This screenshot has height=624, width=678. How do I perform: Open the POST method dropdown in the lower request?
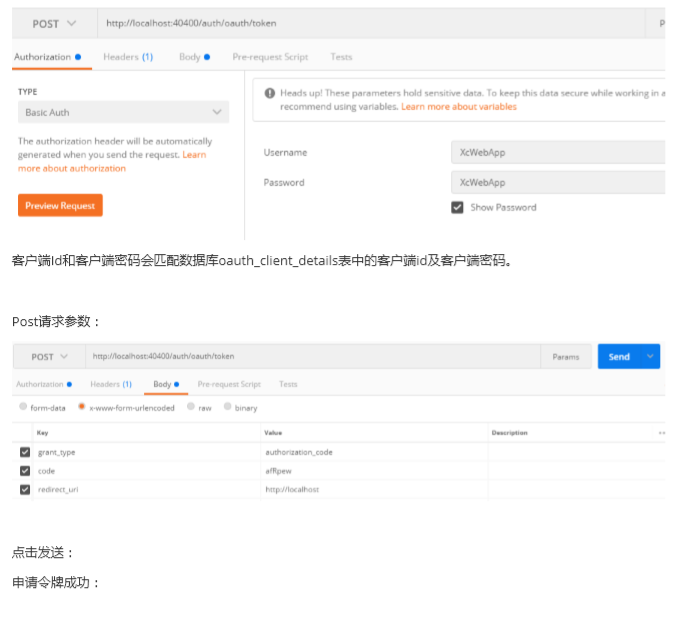[49, 357]
